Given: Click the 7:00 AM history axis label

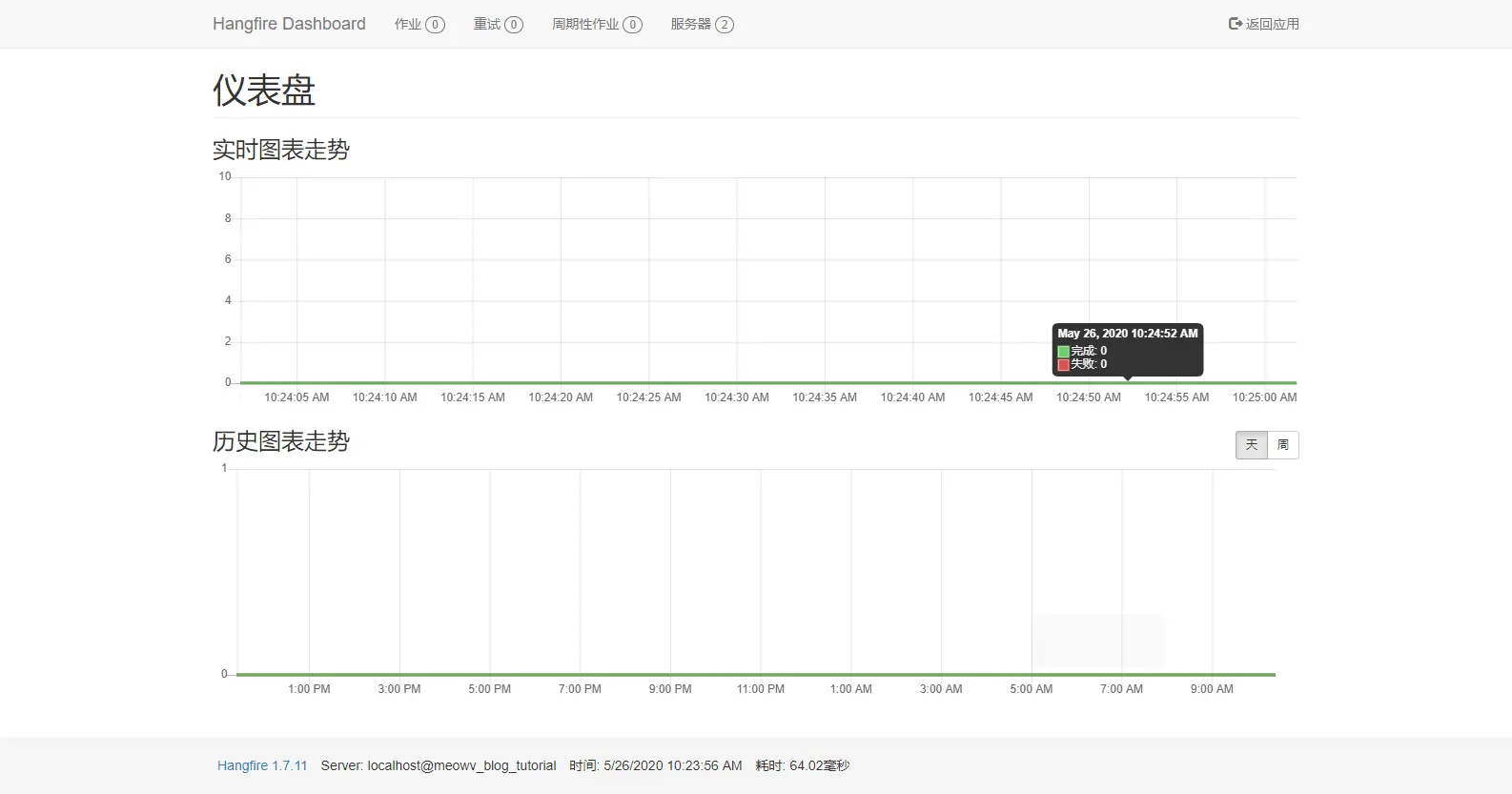Looking at the screenshot, I should [x=1122, y=689].
